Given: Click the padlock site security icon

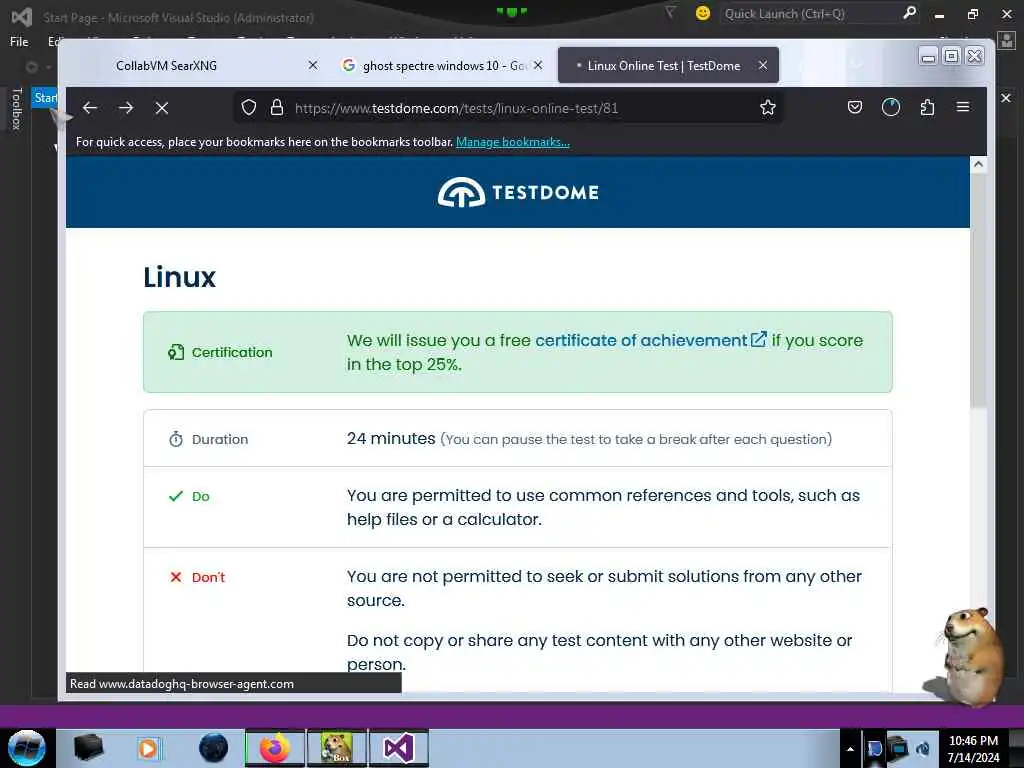Looking at the screenshot, I should click(x=277, y=108).
